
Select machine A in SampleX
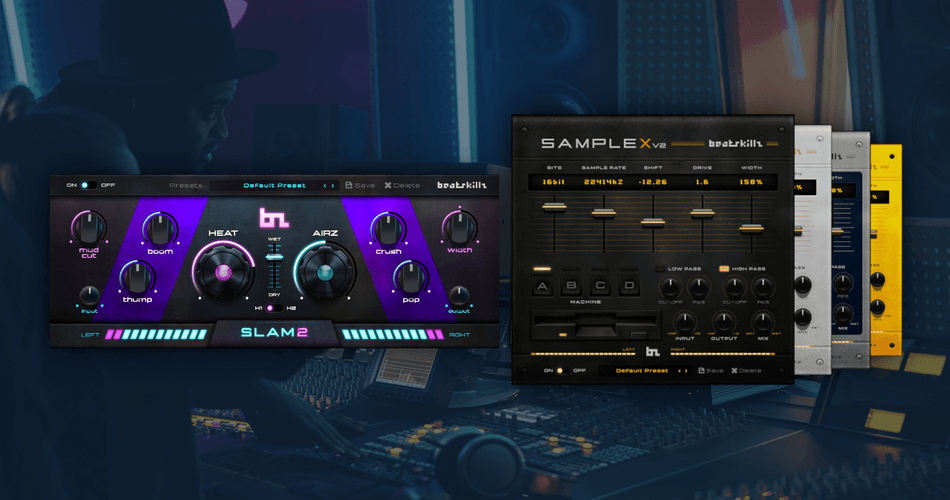pos(543,288)
